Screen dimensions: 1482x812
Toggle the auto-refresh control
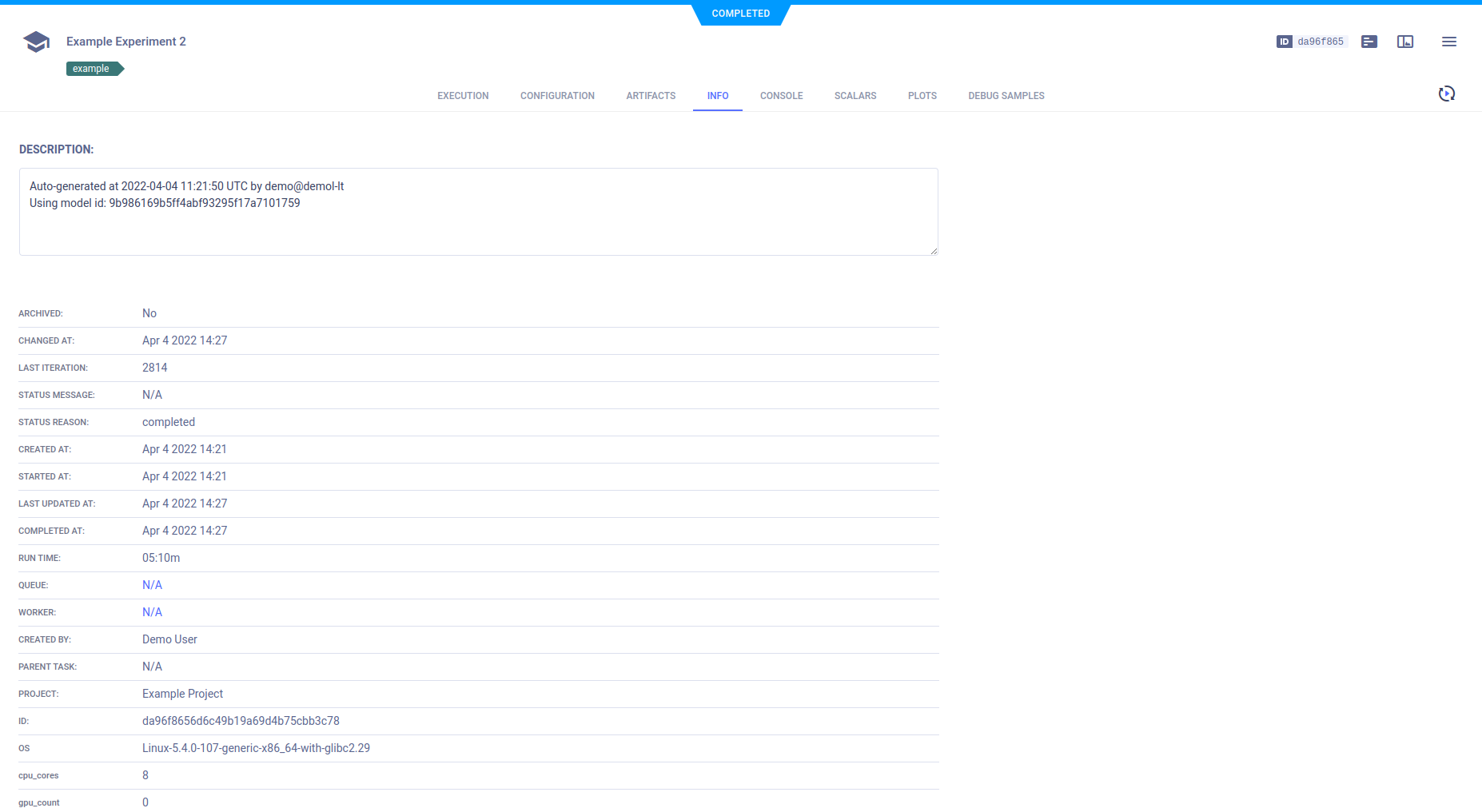[x=1447, y=94]
